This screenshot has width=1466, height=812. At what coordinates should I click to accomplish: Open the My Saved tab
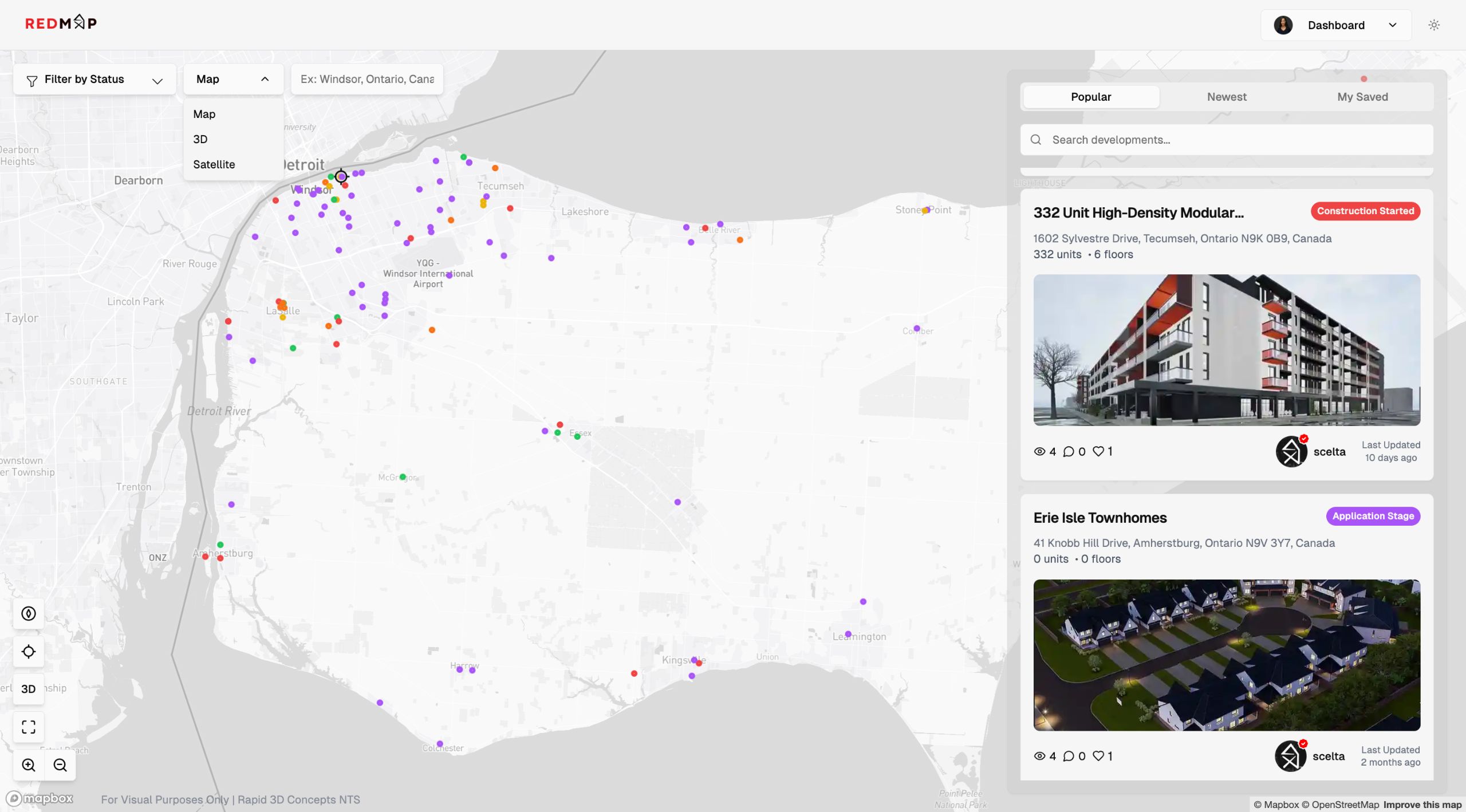point(1362,97)
